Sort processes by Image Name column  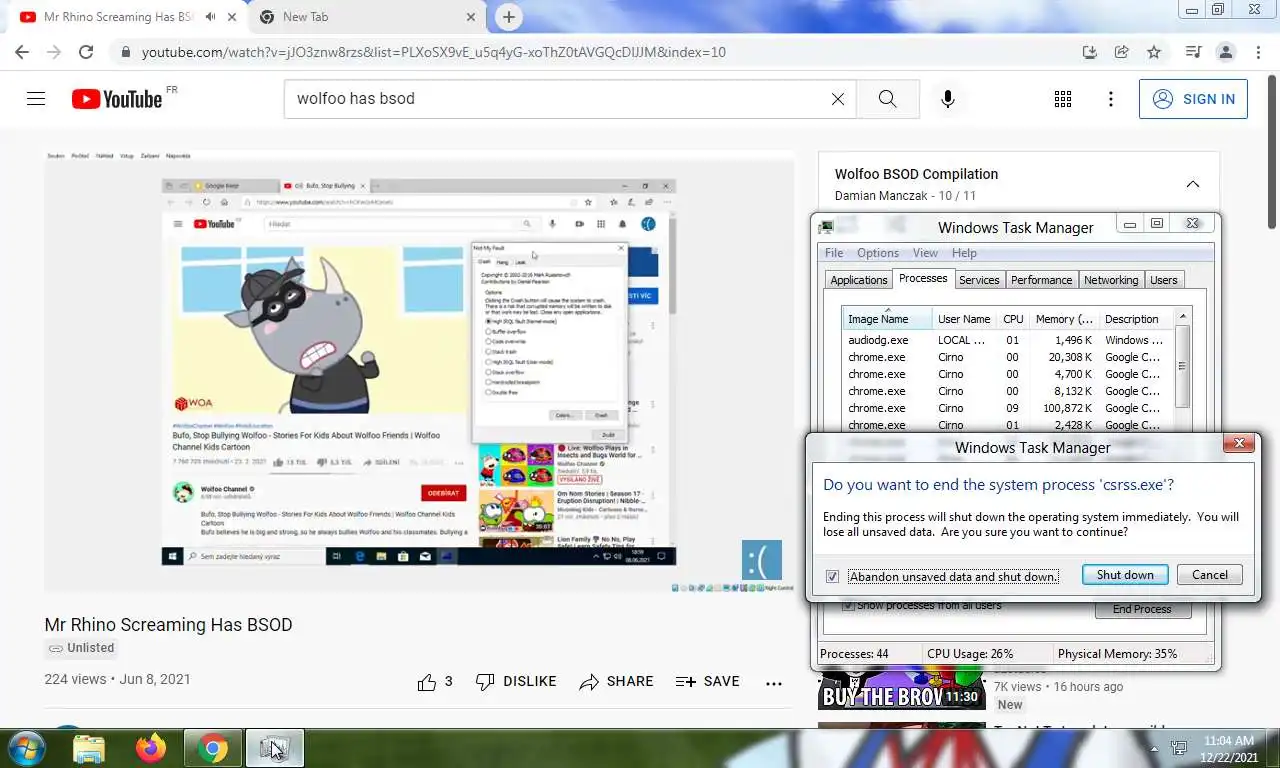click(x=887, y=319)
